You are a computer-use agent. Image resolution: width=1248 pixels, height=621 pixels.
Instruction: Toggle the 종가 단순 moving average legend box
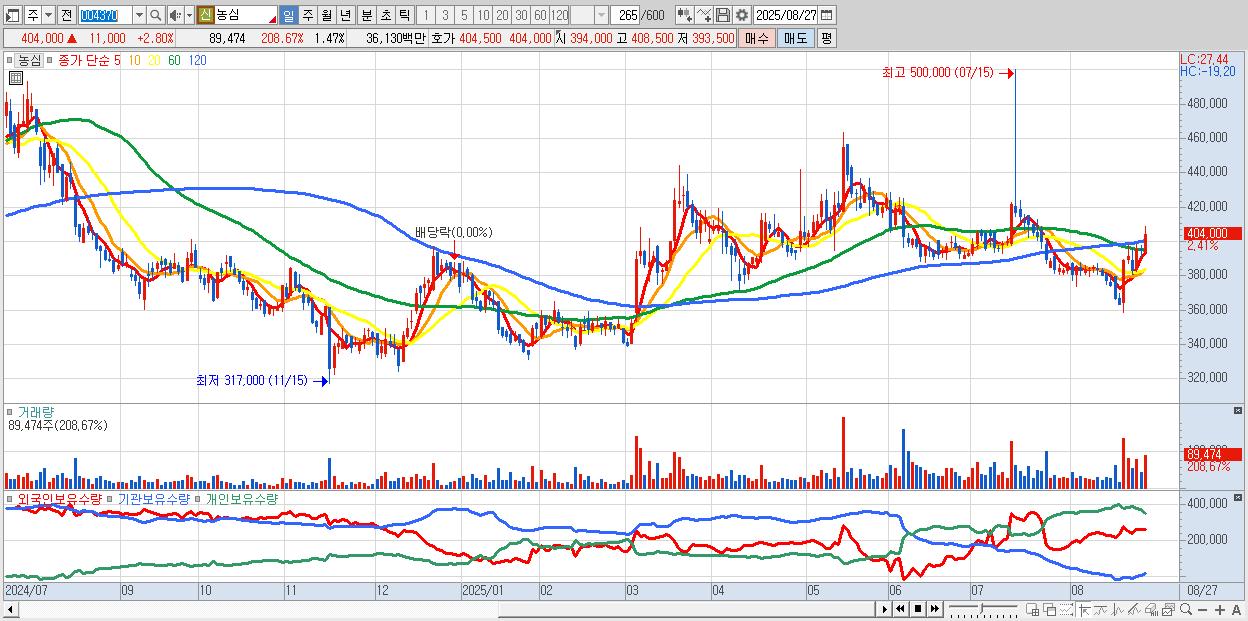click(x=52, y=60)
